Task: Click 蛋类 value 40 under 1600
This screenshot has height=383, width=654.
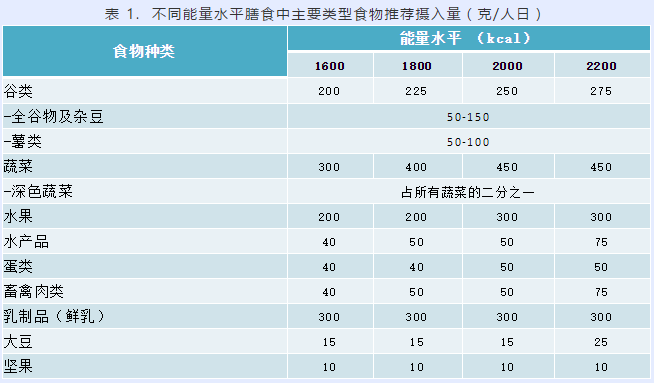Action: tap(329, 267)
